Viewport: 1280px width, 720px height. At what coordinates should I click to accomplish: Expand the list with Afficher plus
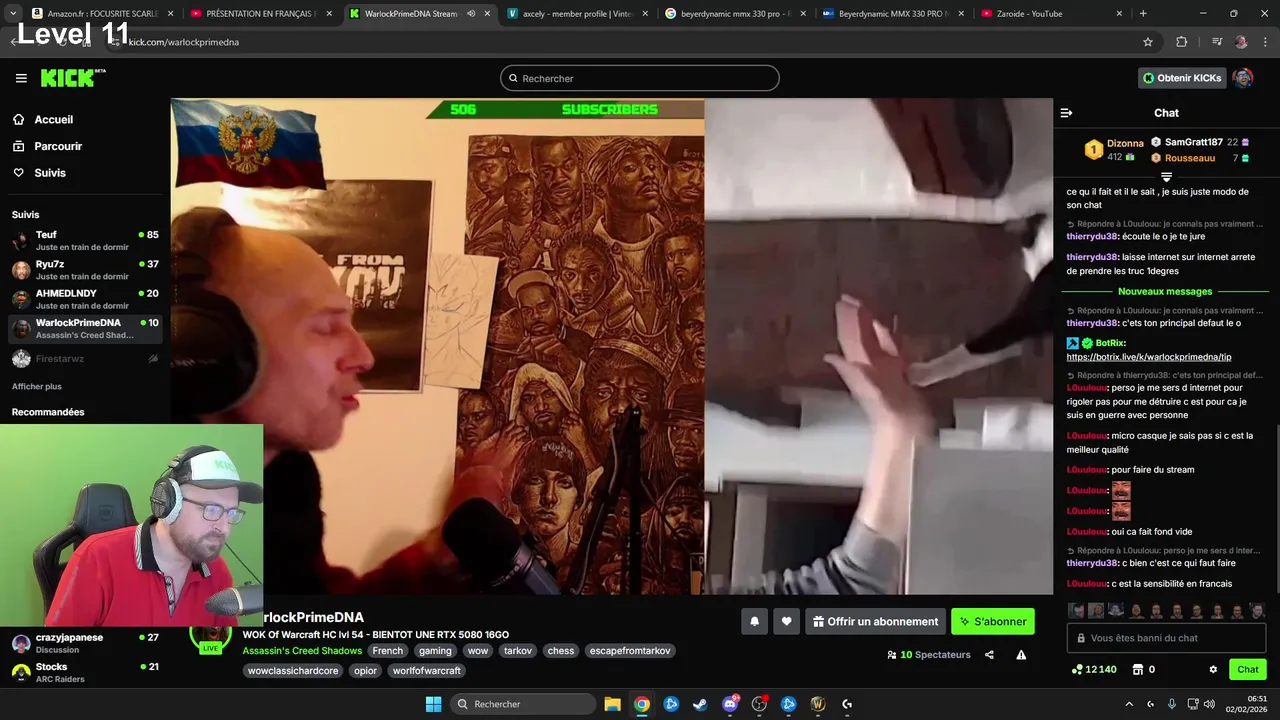pos(37,386)
